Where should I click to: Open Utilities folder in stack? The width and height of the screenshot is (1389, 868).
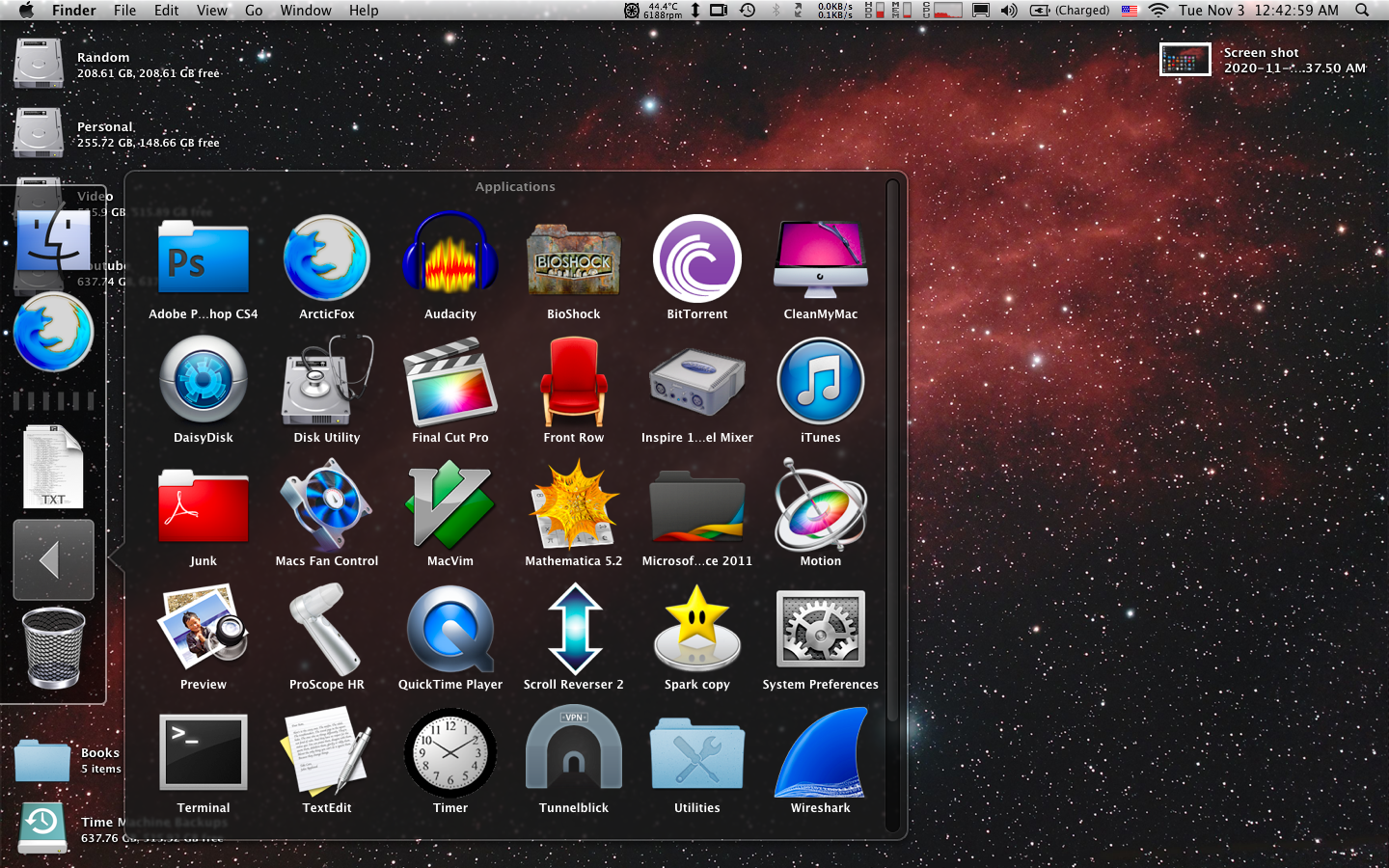697,752
